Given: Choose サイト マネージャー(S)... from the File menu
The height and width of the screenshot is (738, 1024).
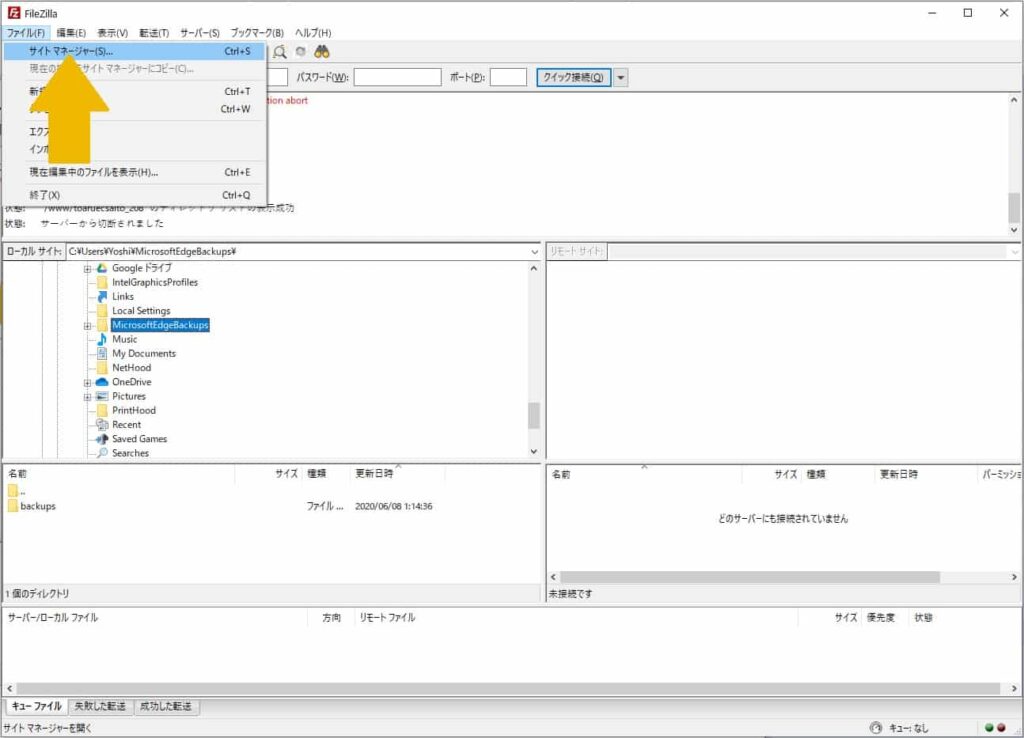Looking at the screenshot, I should [x=71, y=51].
